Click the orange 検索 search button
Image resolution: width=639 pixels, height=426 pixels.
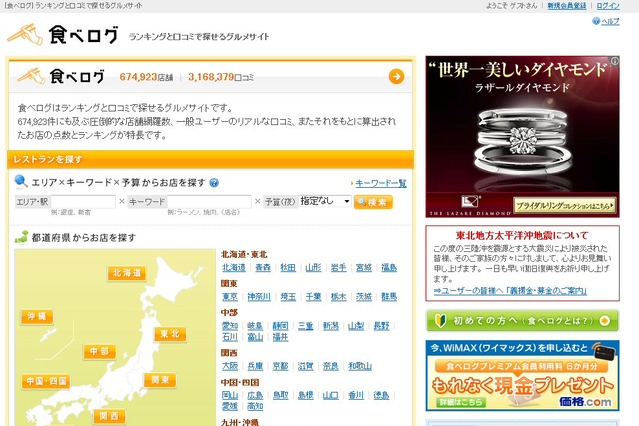point(373,202)
